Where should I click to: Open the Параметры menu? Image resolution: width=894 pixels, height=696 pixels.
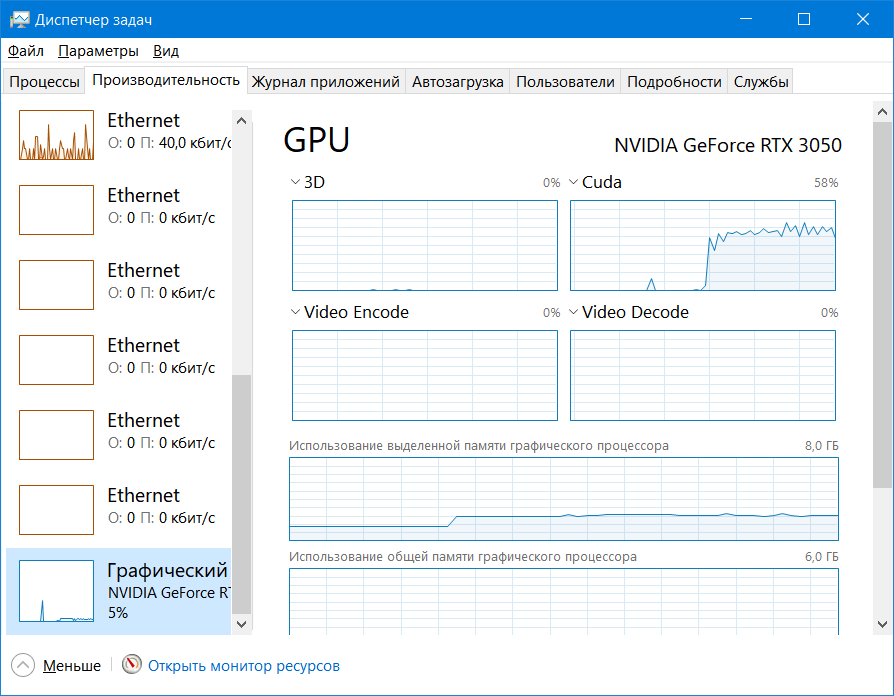pos(98,51)
